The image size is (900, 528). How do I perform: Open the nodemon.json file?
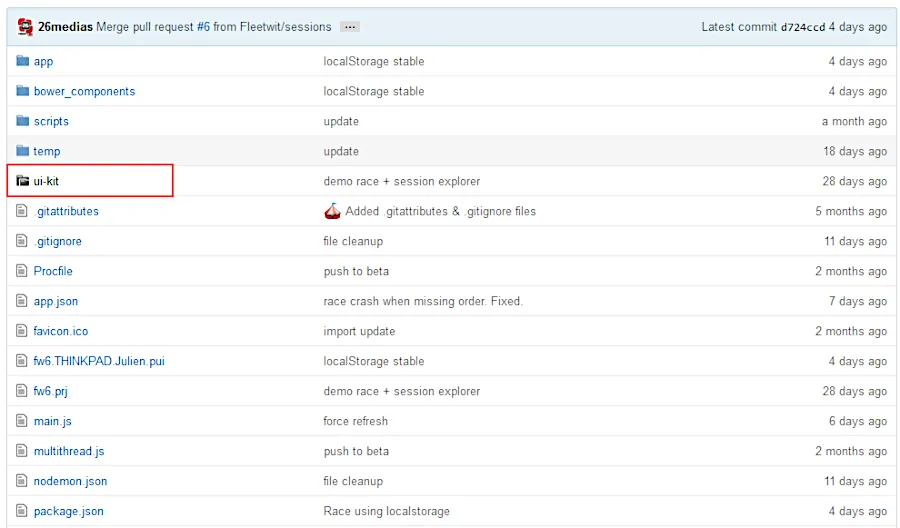tap(70, 481)
